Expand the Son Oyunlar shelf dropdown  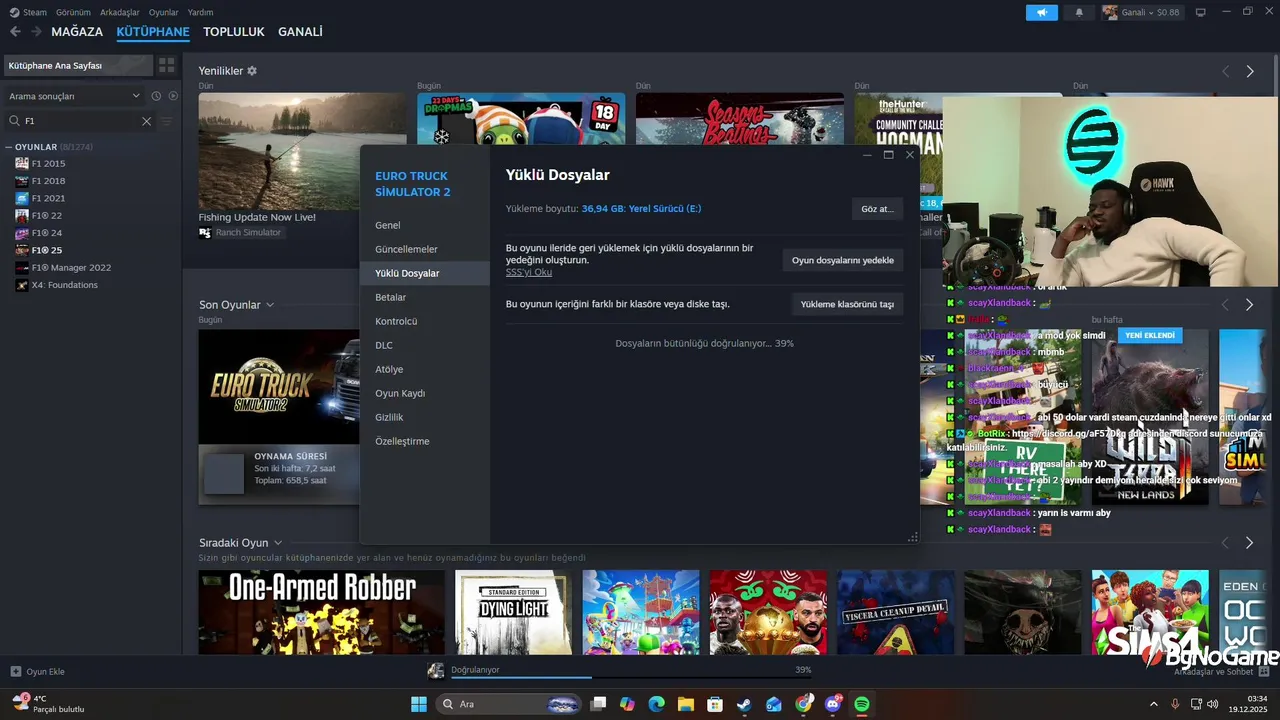coord(270,305)
